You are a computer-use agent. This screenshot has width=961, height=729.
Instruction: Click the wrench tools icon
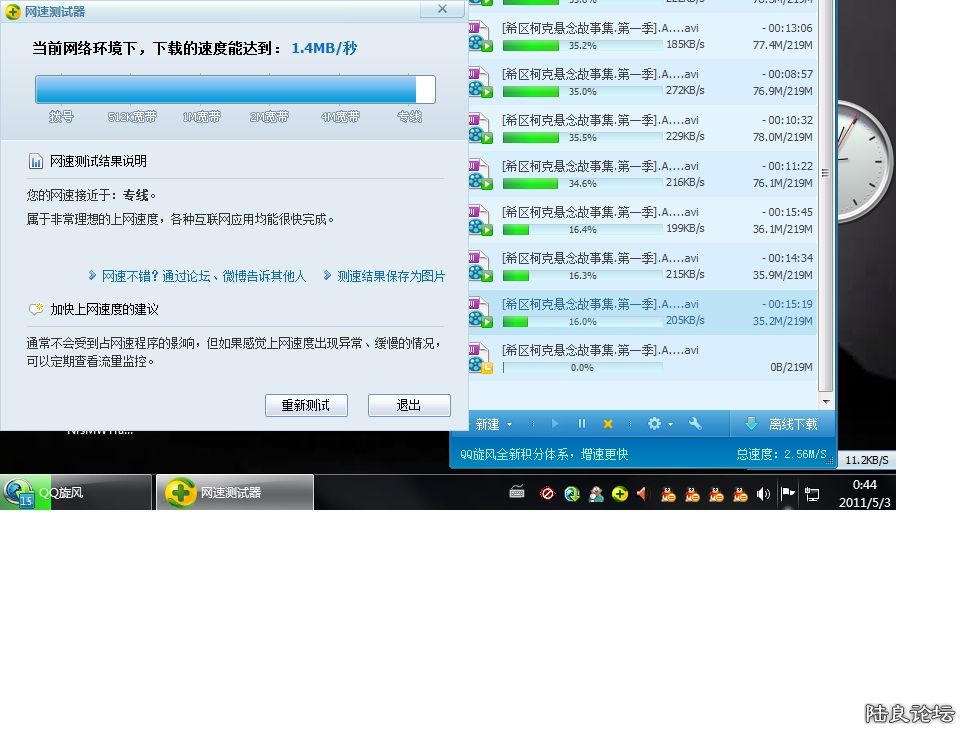coord(696,424)
